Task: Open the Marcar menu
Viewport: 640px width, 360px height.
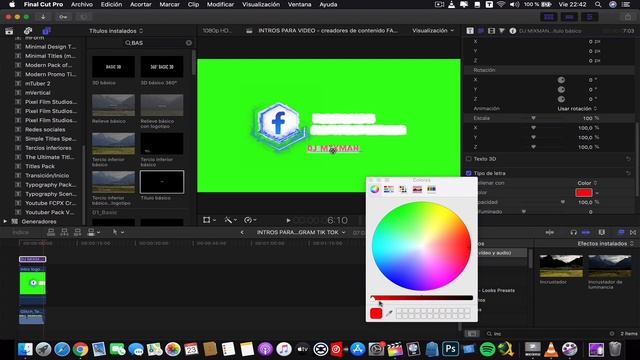Action: [x=169, y=4]
